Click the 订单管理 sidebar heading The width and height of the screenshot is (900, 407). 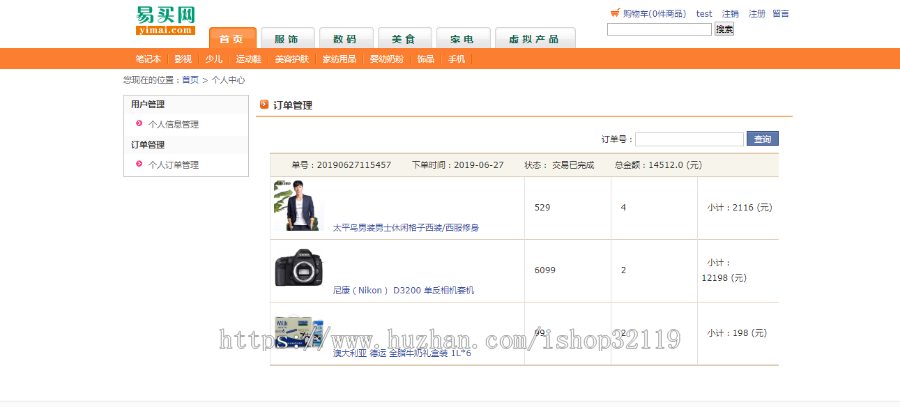tap(148, 145)
